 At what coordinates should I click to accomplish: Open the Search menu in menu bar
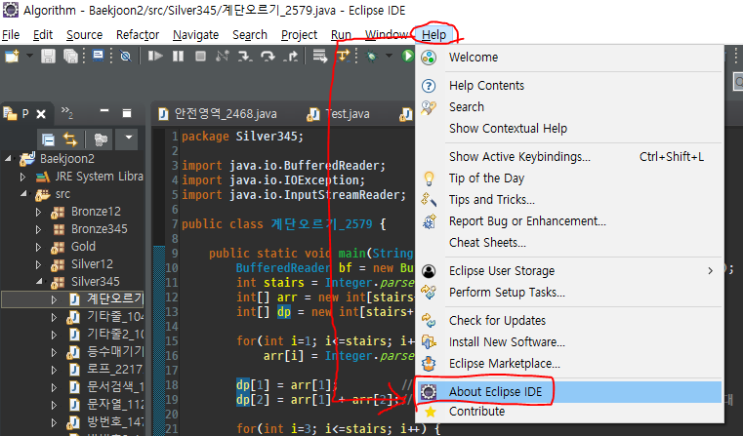pyautogui.click(x=250, y=35)
